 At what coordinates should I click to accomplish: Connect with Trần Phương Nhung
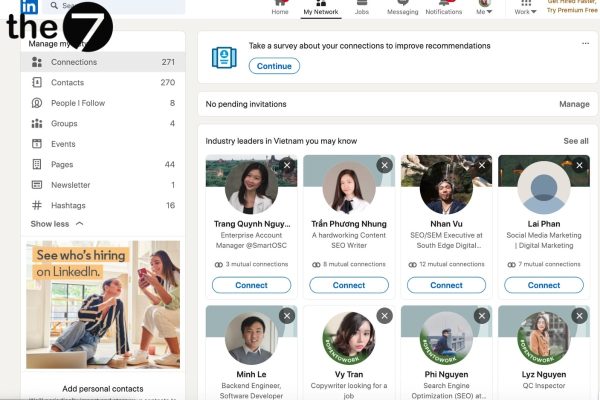pyautogui.click(x=349, y=285)
